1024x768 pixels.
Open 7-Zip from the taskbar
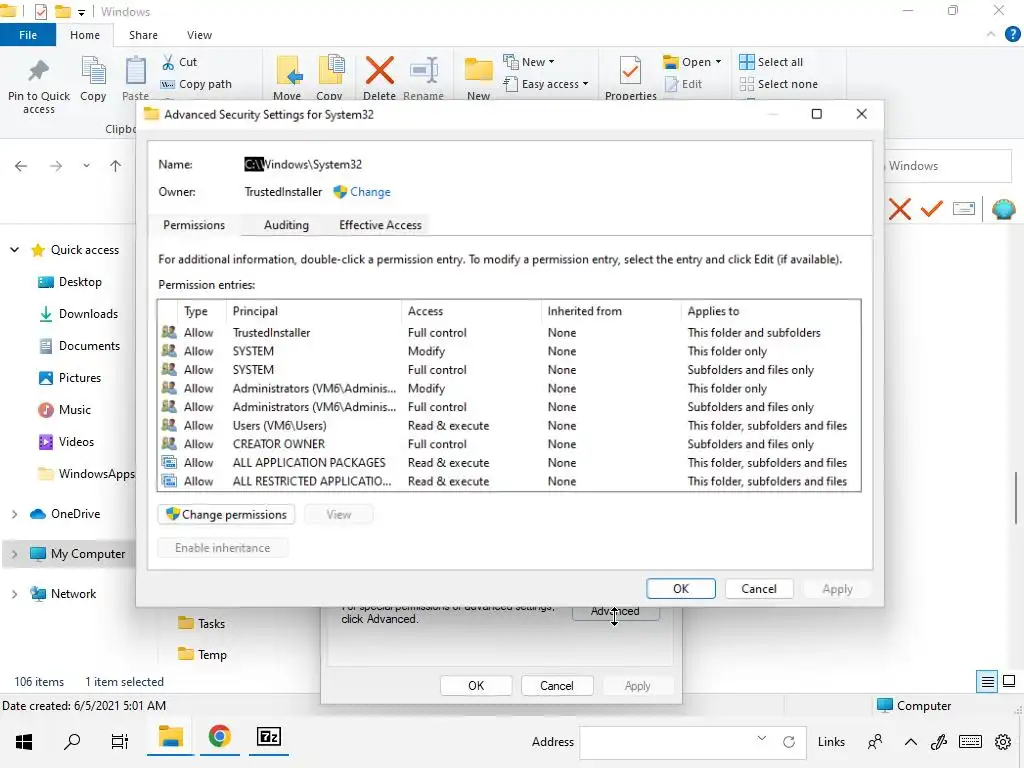point(269,737)
